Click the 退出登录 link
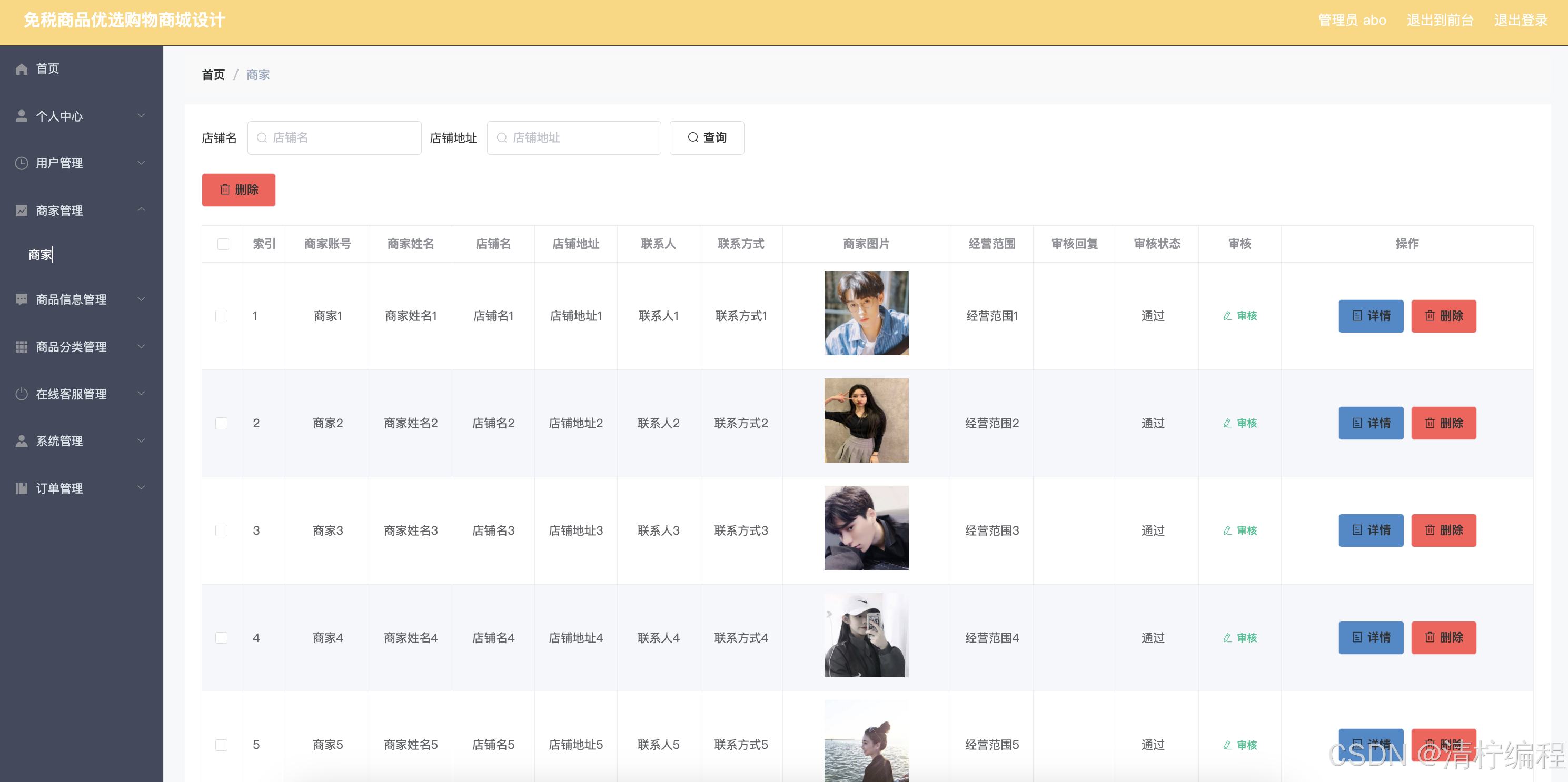This screenshot has width=1568, height=782. coord(1520,20)
